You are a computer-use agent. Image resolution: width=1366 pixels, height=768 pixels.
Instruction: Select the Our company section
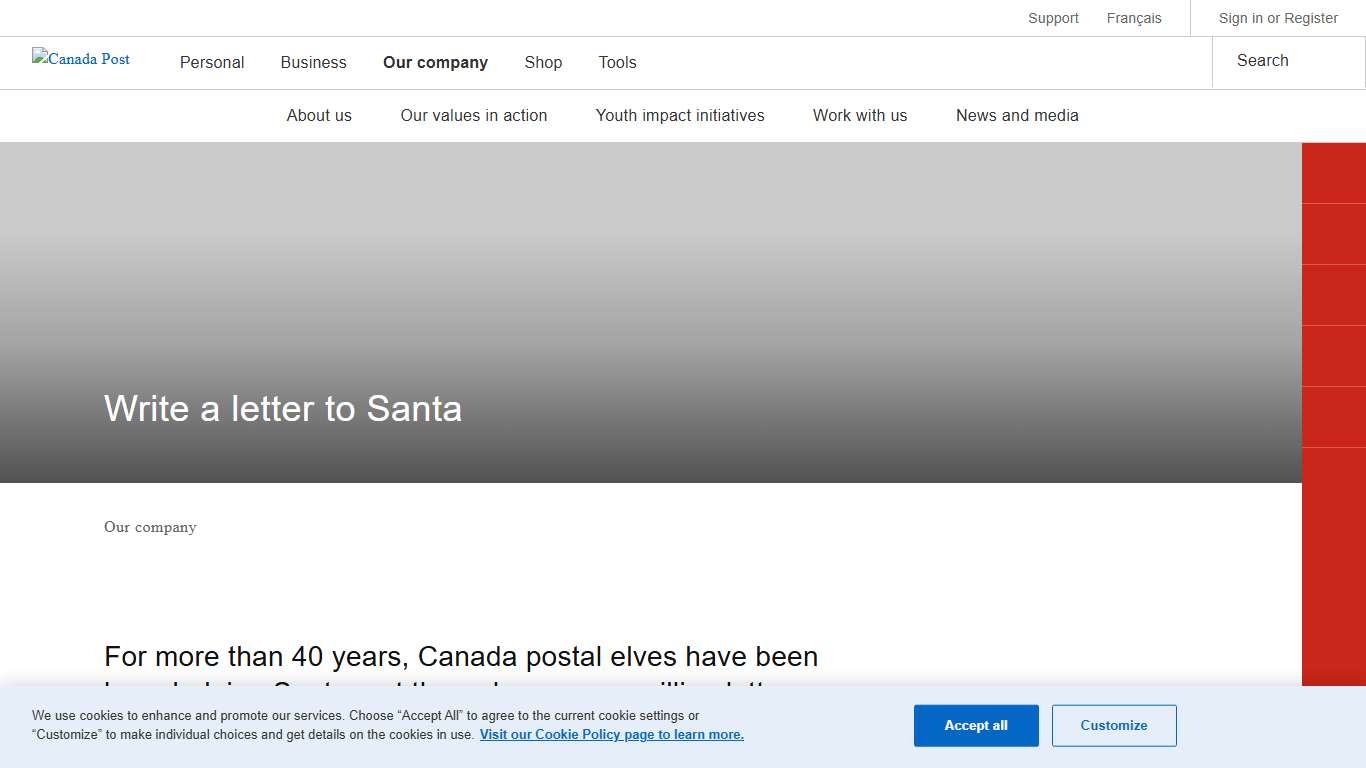tap(435, 62)
